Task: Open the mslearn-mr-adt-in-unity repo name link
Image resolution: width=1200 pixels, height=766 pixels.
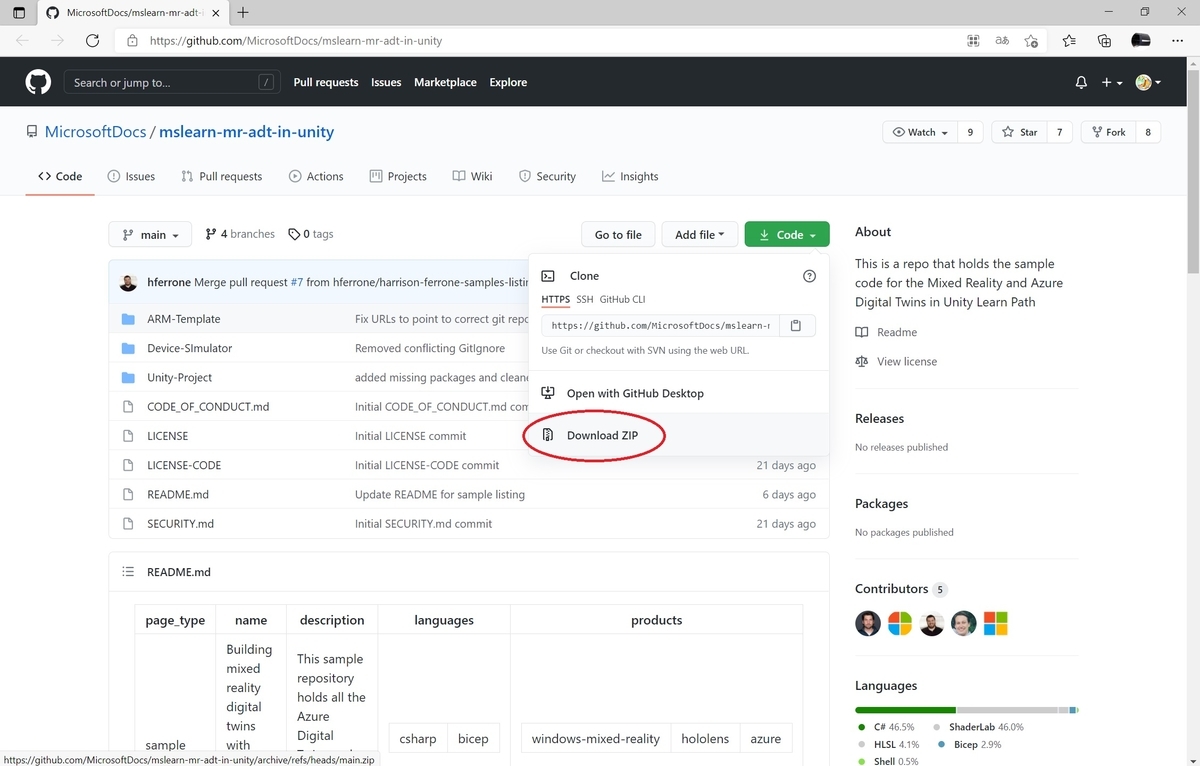Action: pos(246,131)
